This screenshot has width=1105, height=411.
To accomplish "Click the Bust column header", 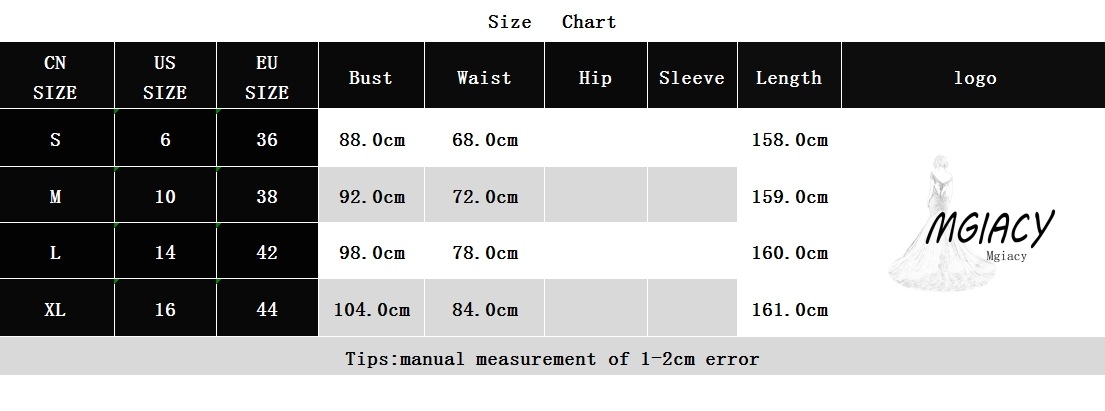I will 371,75.
